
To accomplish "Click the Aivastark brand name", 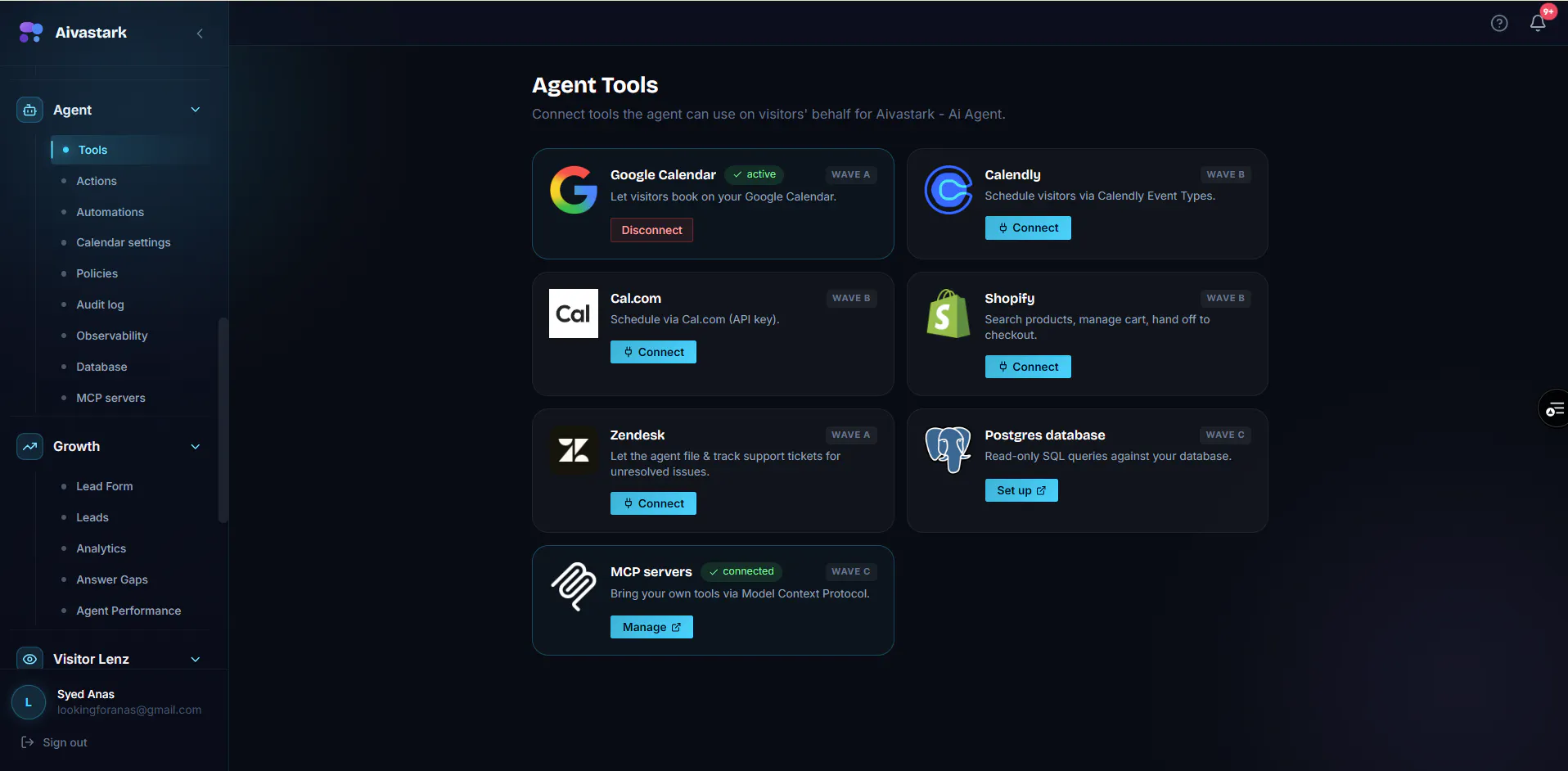I will point(91,33).
